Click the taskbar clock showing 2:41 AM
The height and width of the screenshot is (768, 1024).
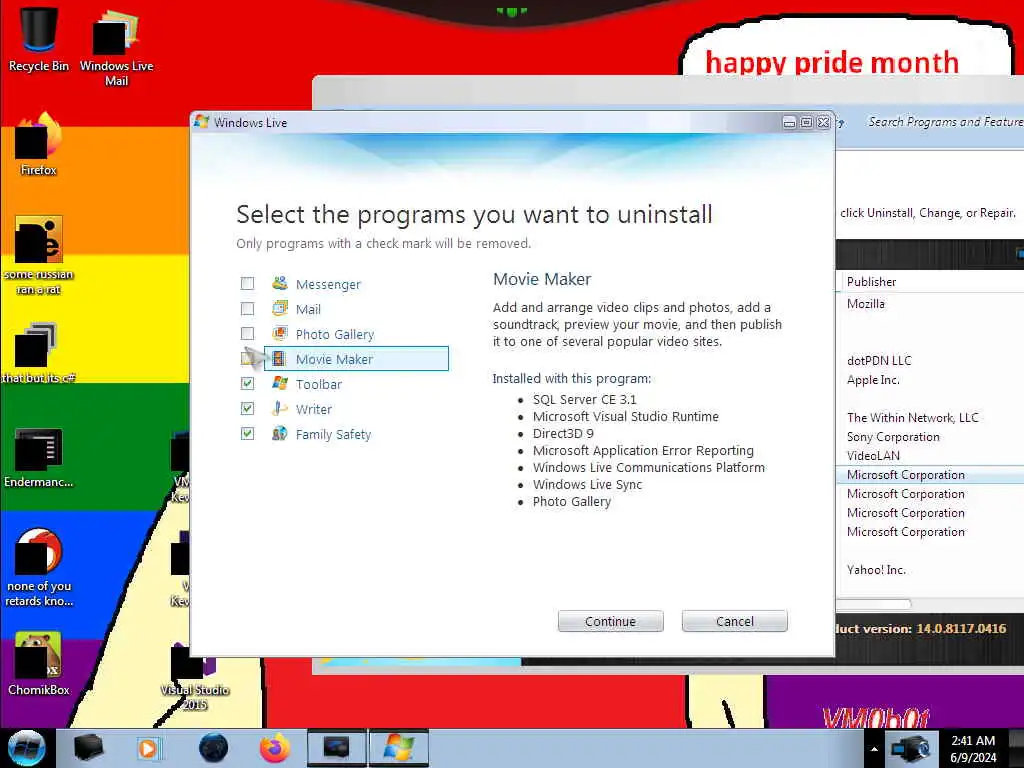(x=973, y=749)
